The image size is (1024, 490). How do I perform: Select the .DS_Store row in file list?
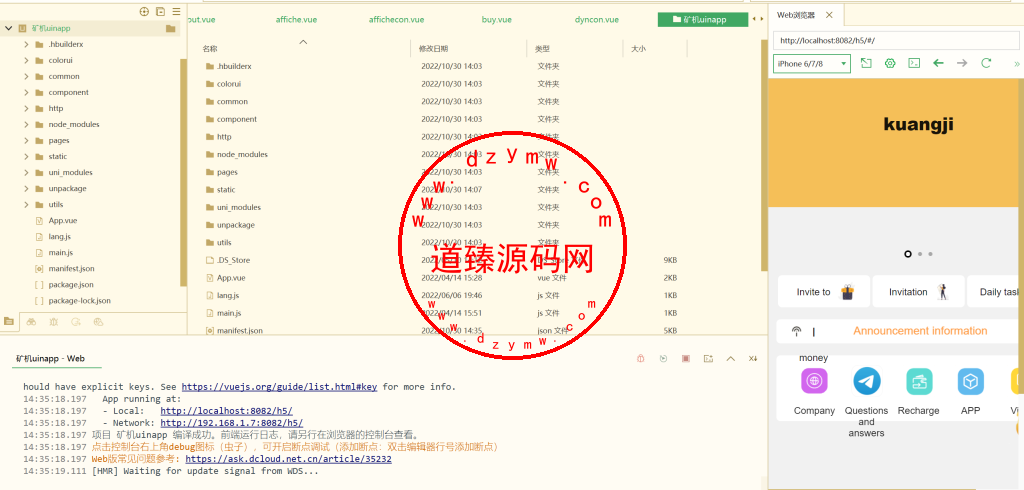441,260
